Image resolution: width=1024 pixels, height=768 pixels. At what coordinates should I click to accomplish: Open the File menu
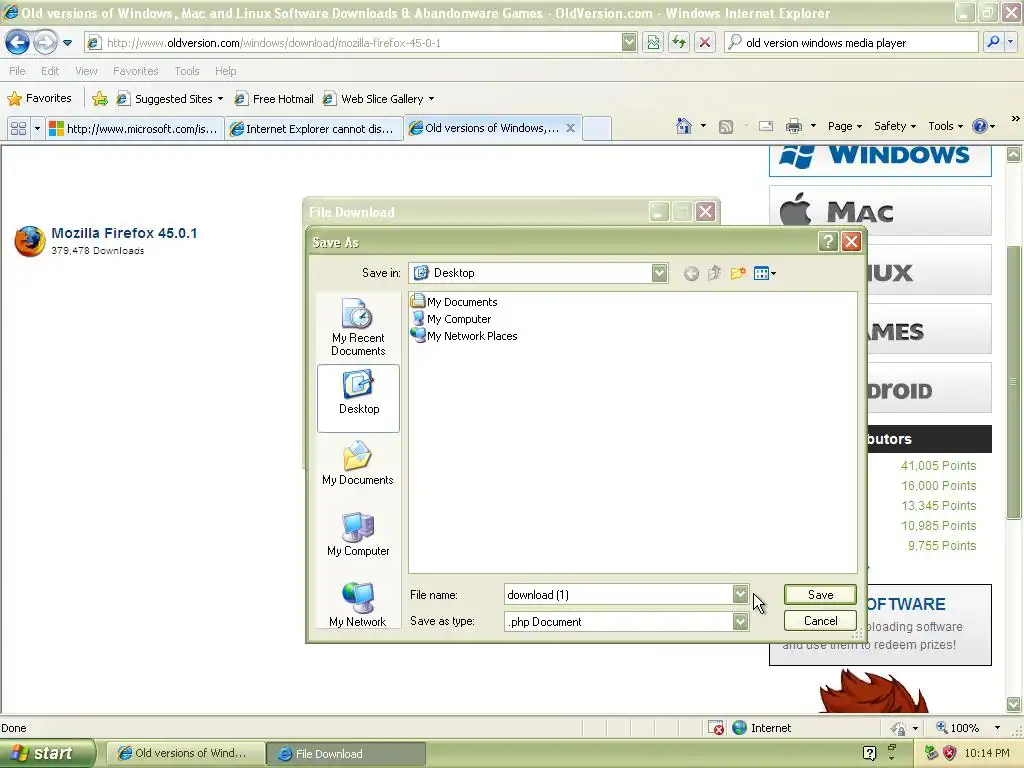(17, 71)
